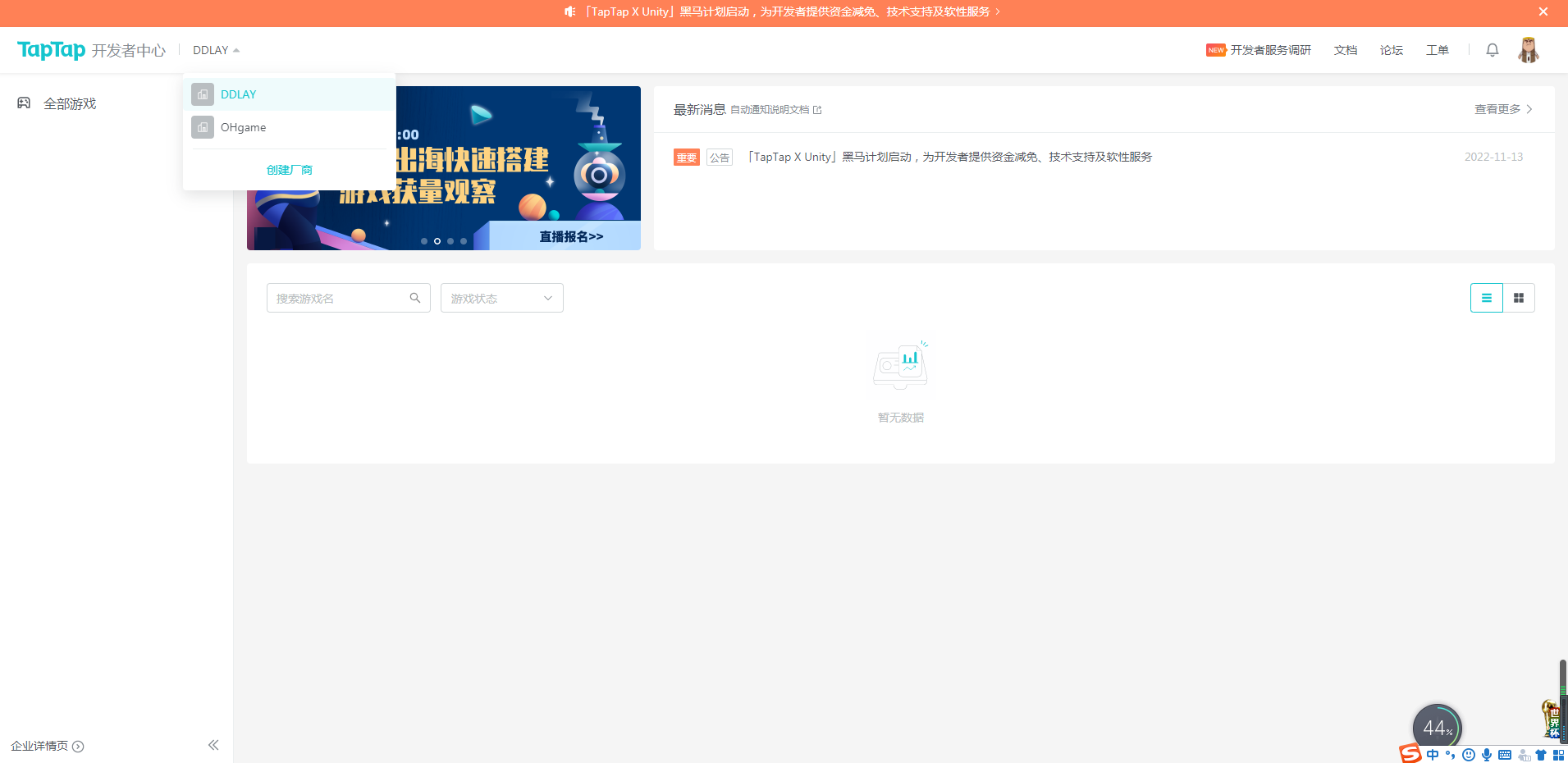The width and height of the screenshot is (1568, 763).
Task: Close the orange announcement bar
Action: (1543, 11)
